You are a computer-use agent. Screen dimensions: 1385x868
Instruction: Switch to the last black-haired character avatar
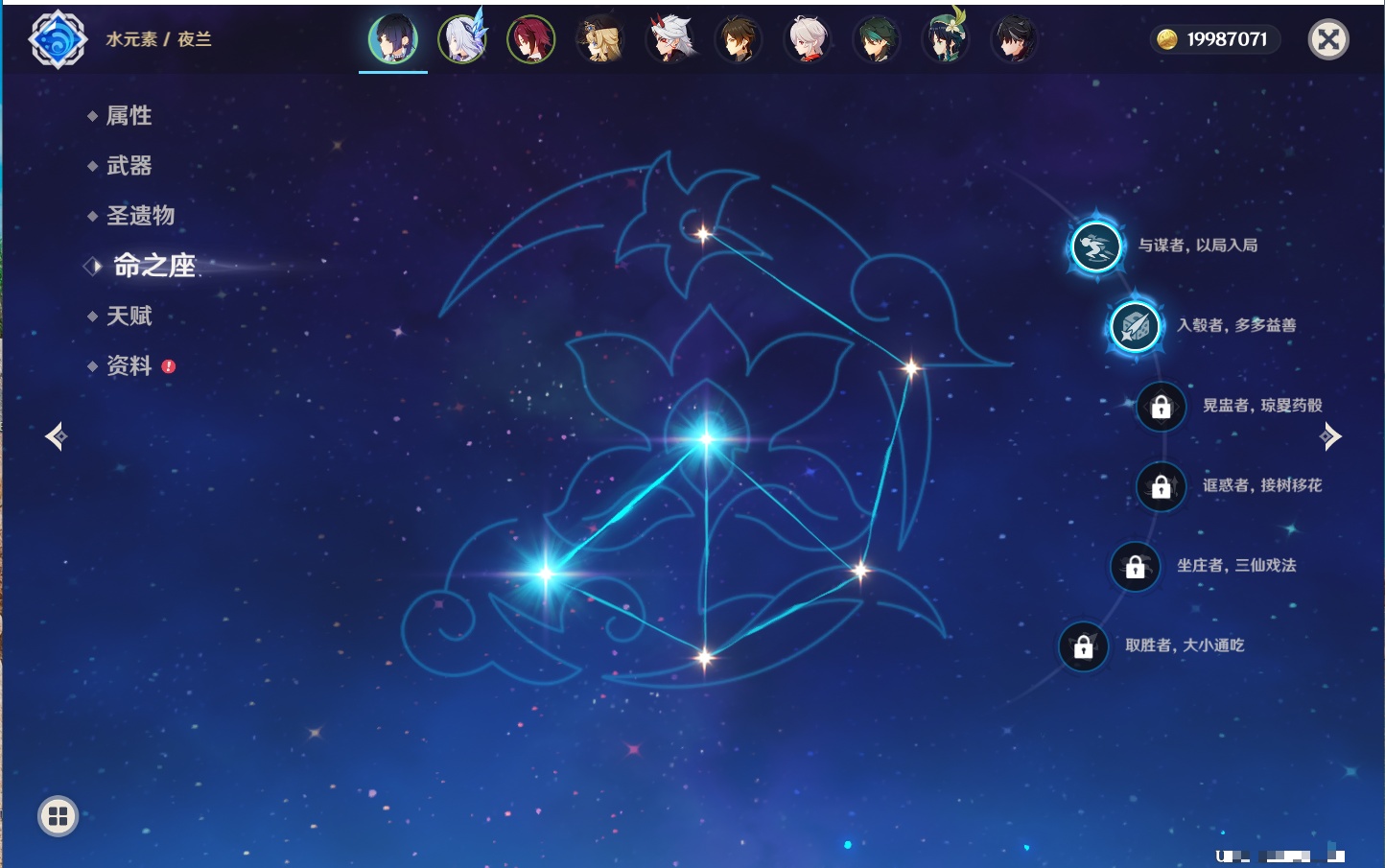1015,39
